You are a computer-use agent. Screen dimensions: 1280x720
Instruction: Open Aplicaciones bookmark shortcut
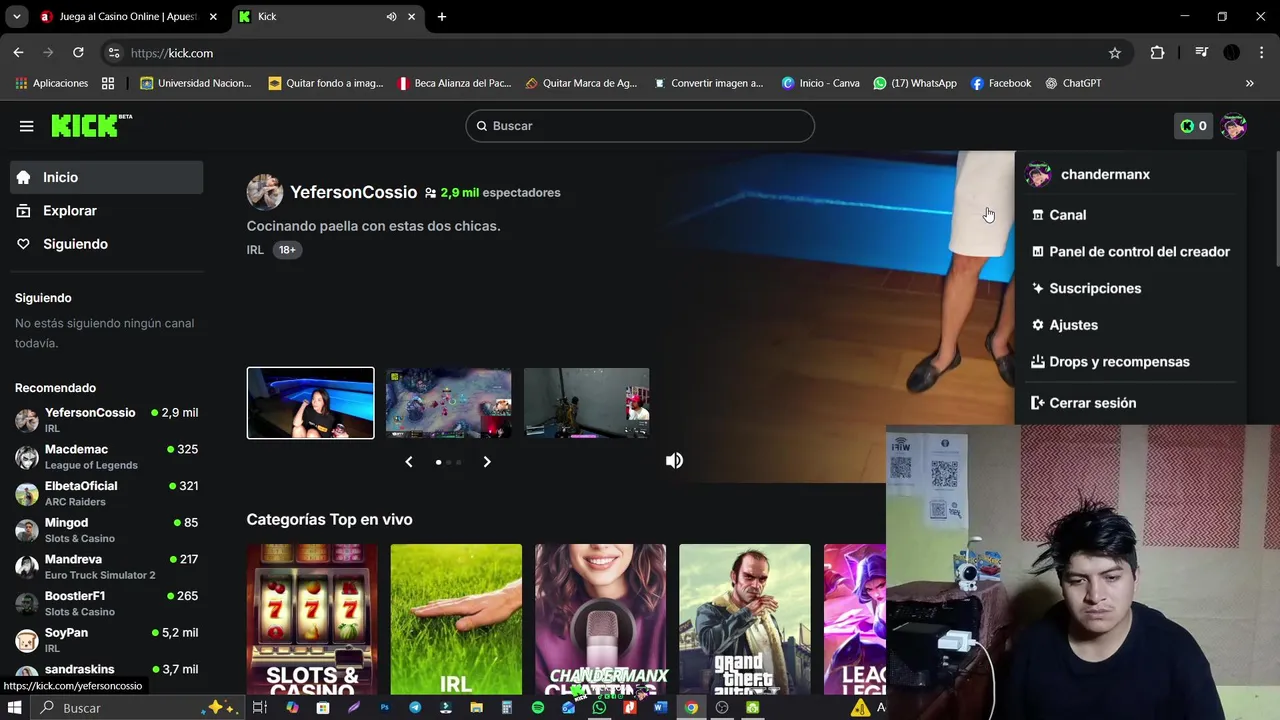[x=52, y=83]
